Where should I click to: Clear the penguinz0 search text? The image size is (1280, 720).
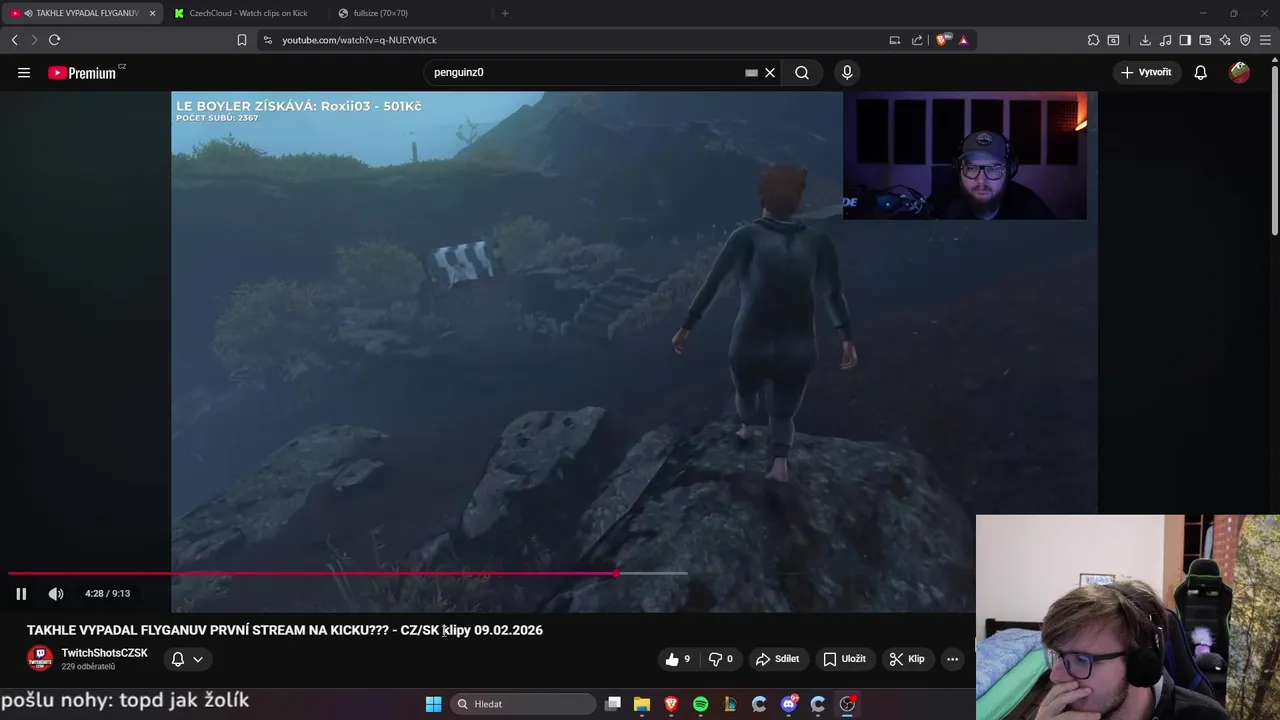(770, 72)
